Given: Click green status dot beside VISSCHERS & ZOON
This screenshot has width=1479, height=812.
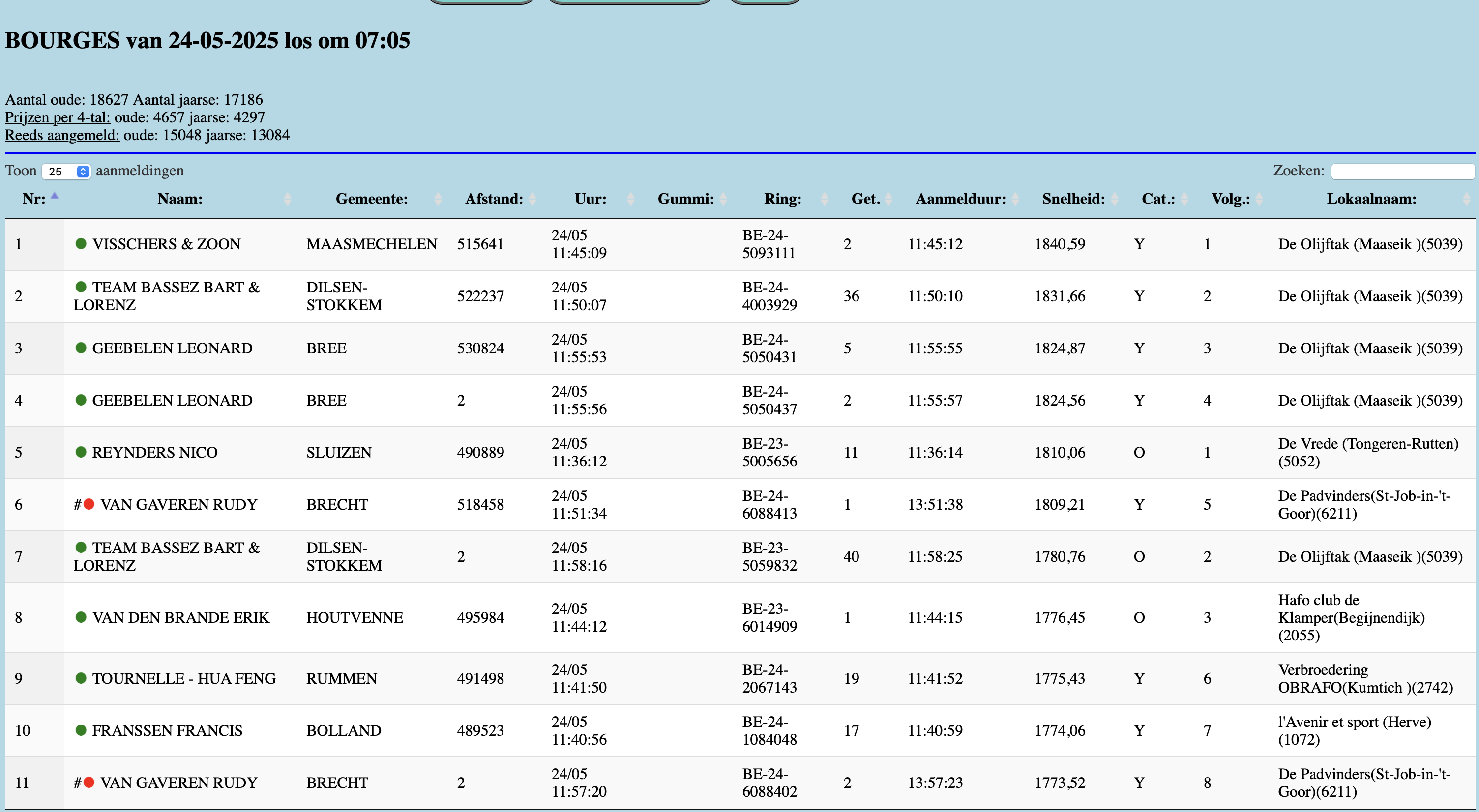Looking at the screenshot, I should (x=81, y=244).
